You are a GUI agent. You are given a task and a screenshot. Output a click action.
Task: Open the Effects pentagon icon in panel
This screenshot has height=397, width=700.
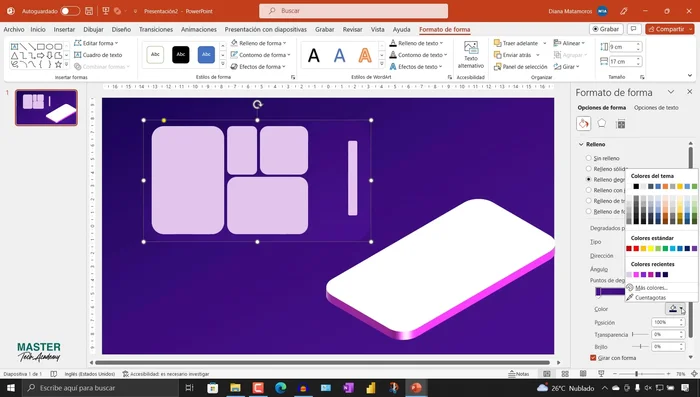(x=602, y=123)
